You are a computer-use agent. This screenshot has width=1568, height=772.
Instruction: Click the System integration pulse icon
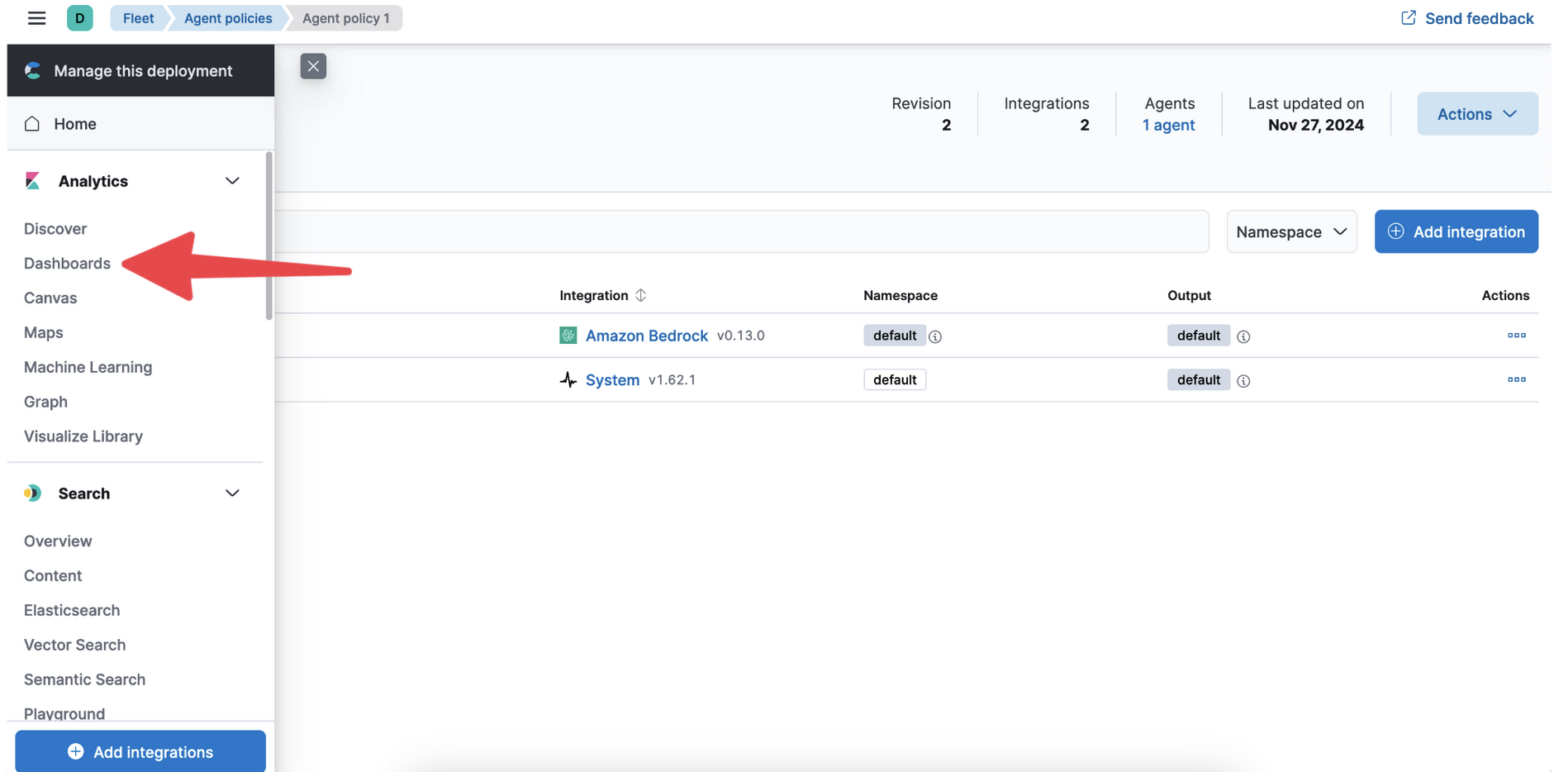pos(568,380)
